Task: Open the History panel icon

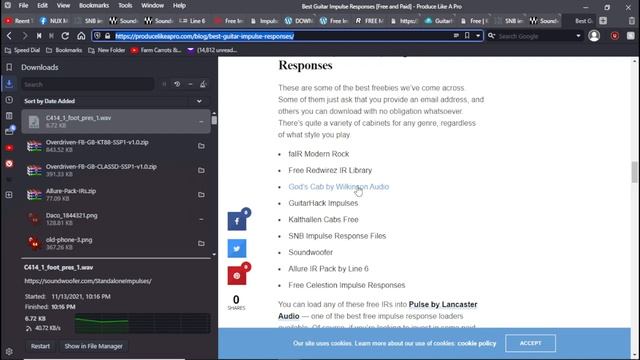Action: click(x=9, y=100)
